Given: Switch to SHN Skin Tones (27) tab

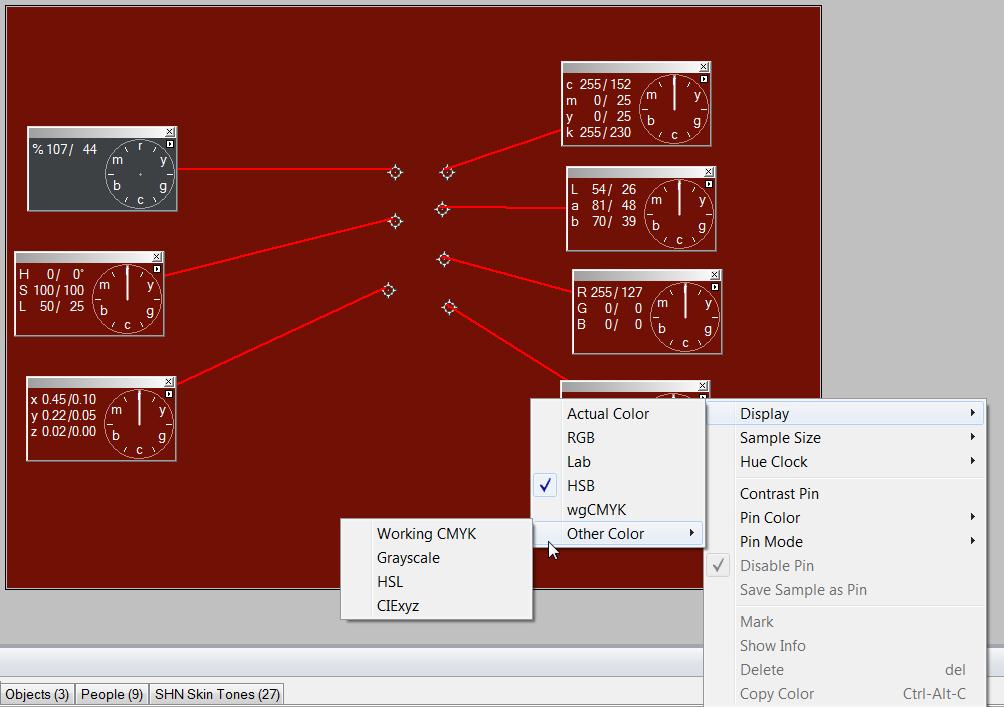Looking at the screenshot, I should [x=217, y=694].
